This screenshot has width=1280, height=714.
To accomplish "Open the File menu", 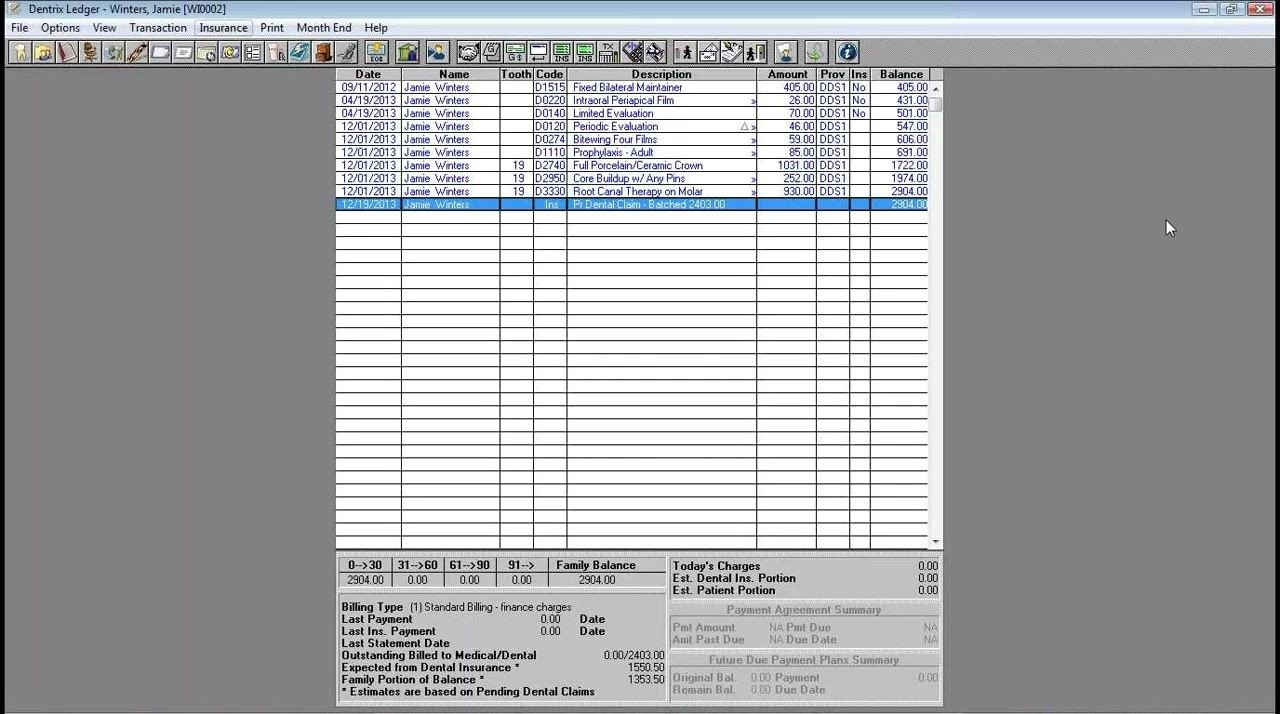I will click(x=20, y=28).
